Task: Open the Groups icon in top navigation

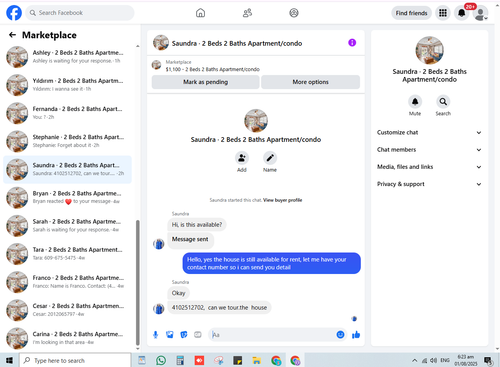Action: (x=294, y=13)
